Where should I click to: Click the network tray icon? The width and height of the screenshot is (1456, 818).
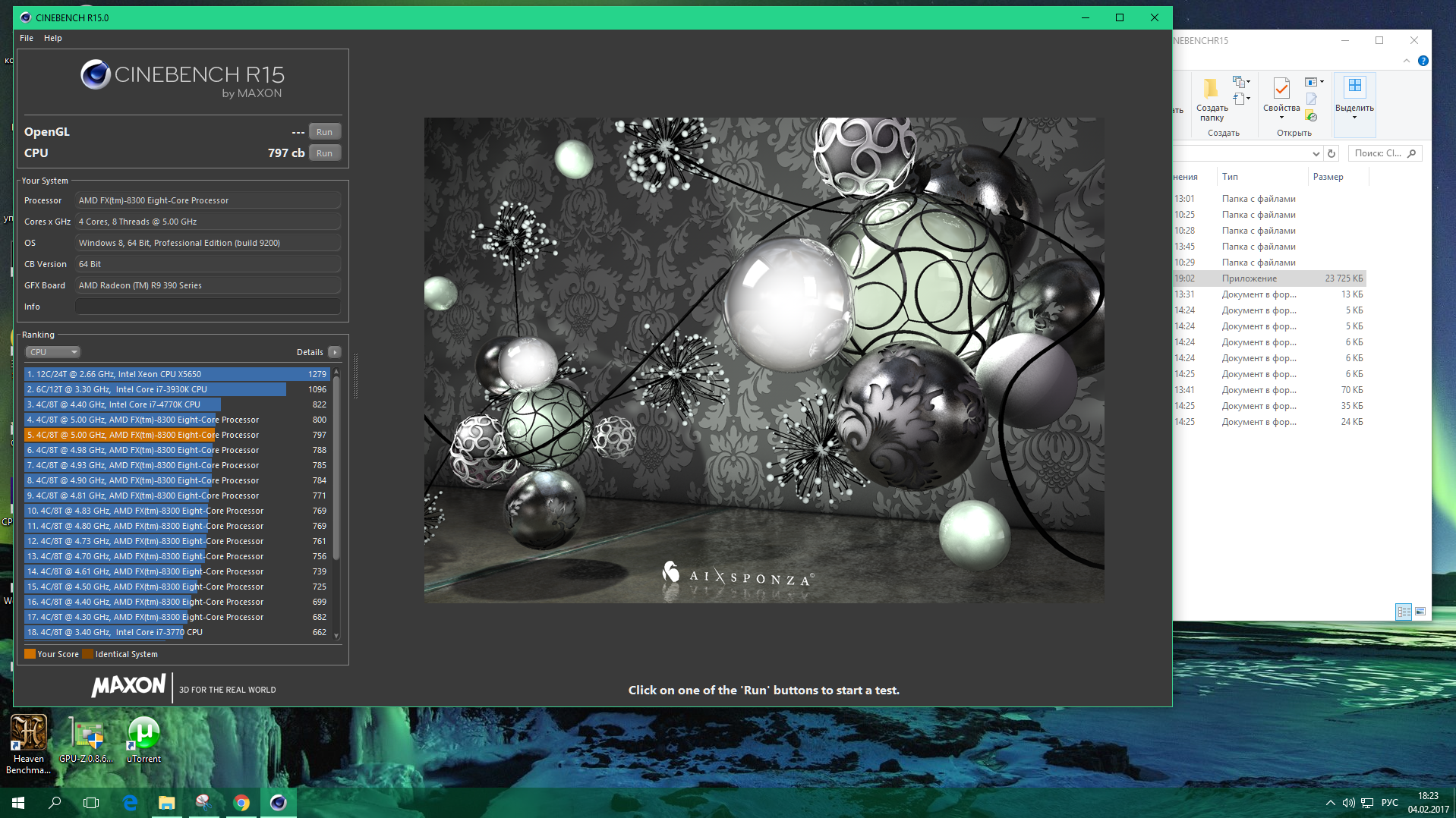[1368, 803]
